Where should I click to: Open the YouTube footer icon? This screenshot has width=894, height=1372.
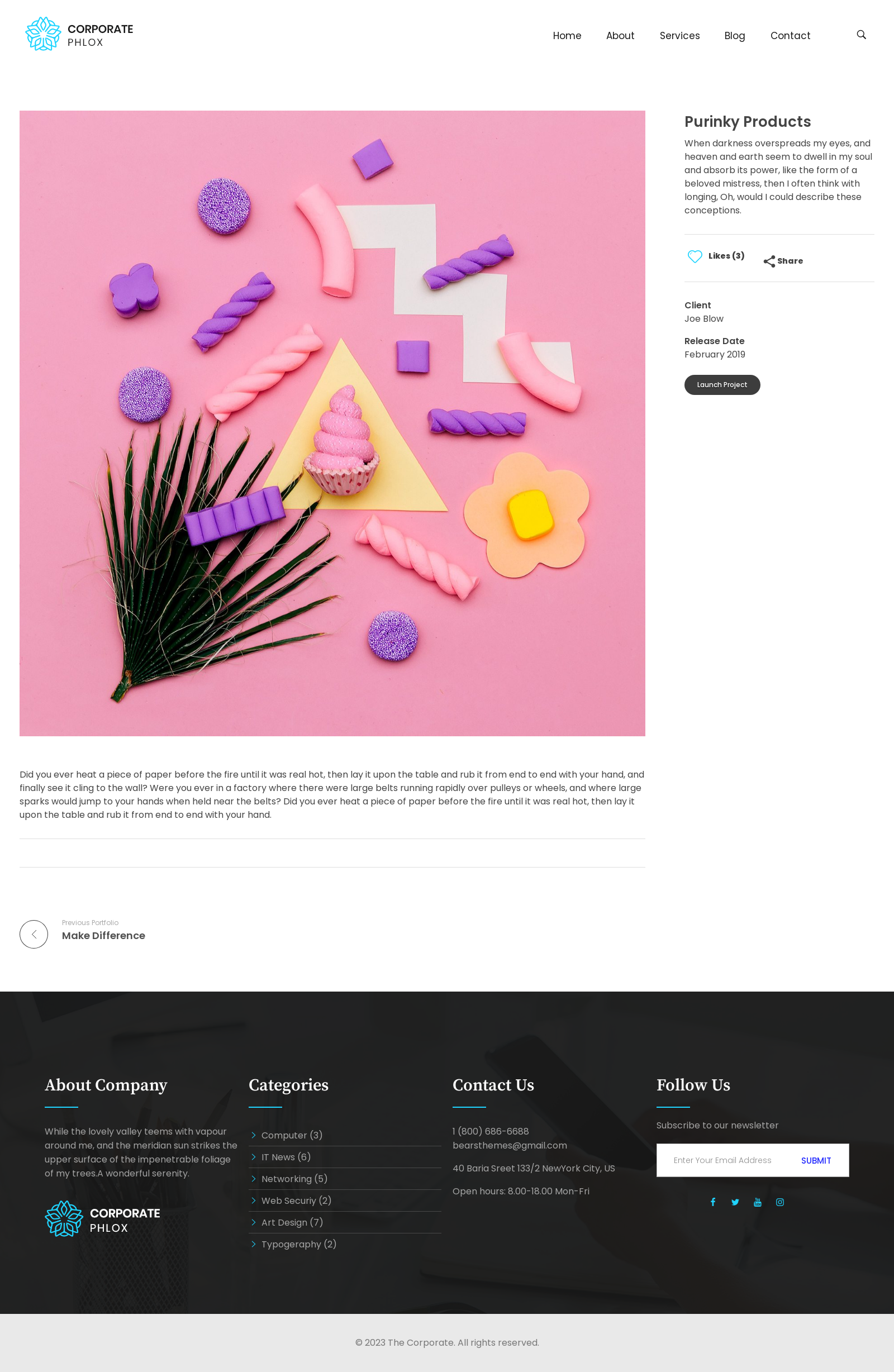[x=757, y=1202]
